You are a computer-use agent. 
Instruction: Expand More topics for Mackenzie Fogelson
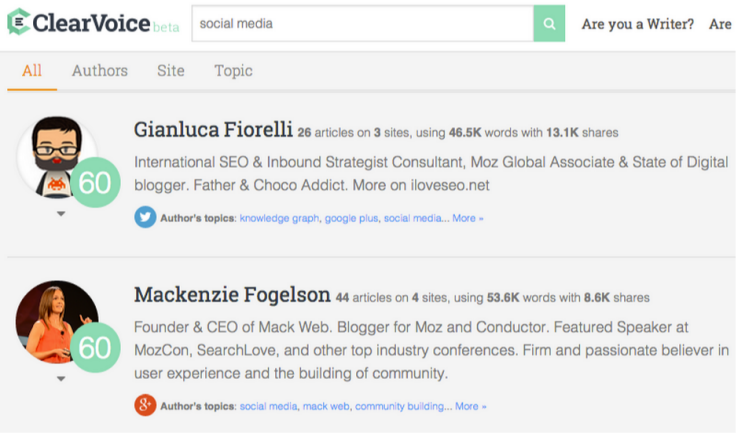(471, 406)
